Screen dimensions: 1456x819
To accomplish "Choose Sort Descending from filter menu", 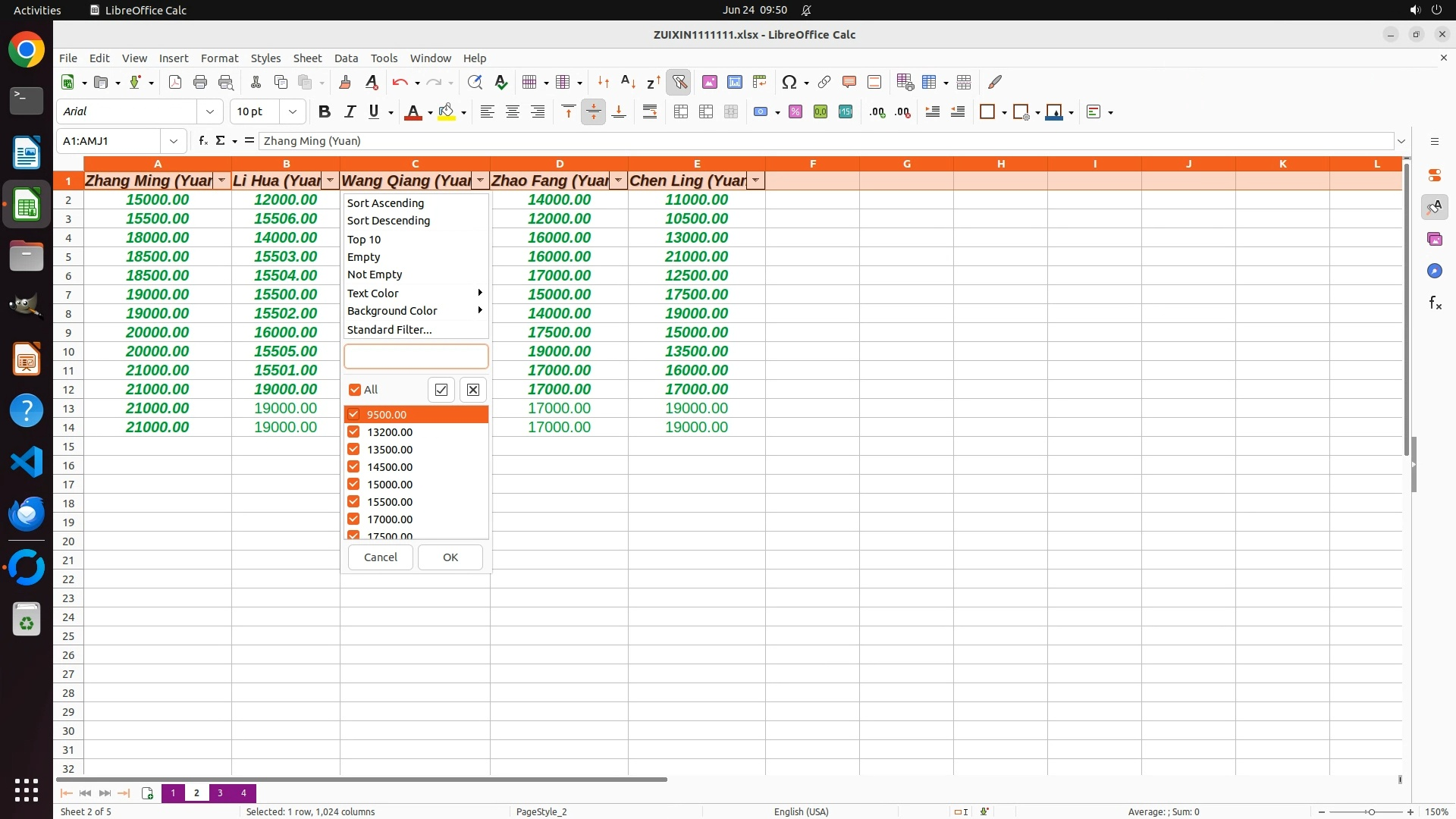I will 388,221.
